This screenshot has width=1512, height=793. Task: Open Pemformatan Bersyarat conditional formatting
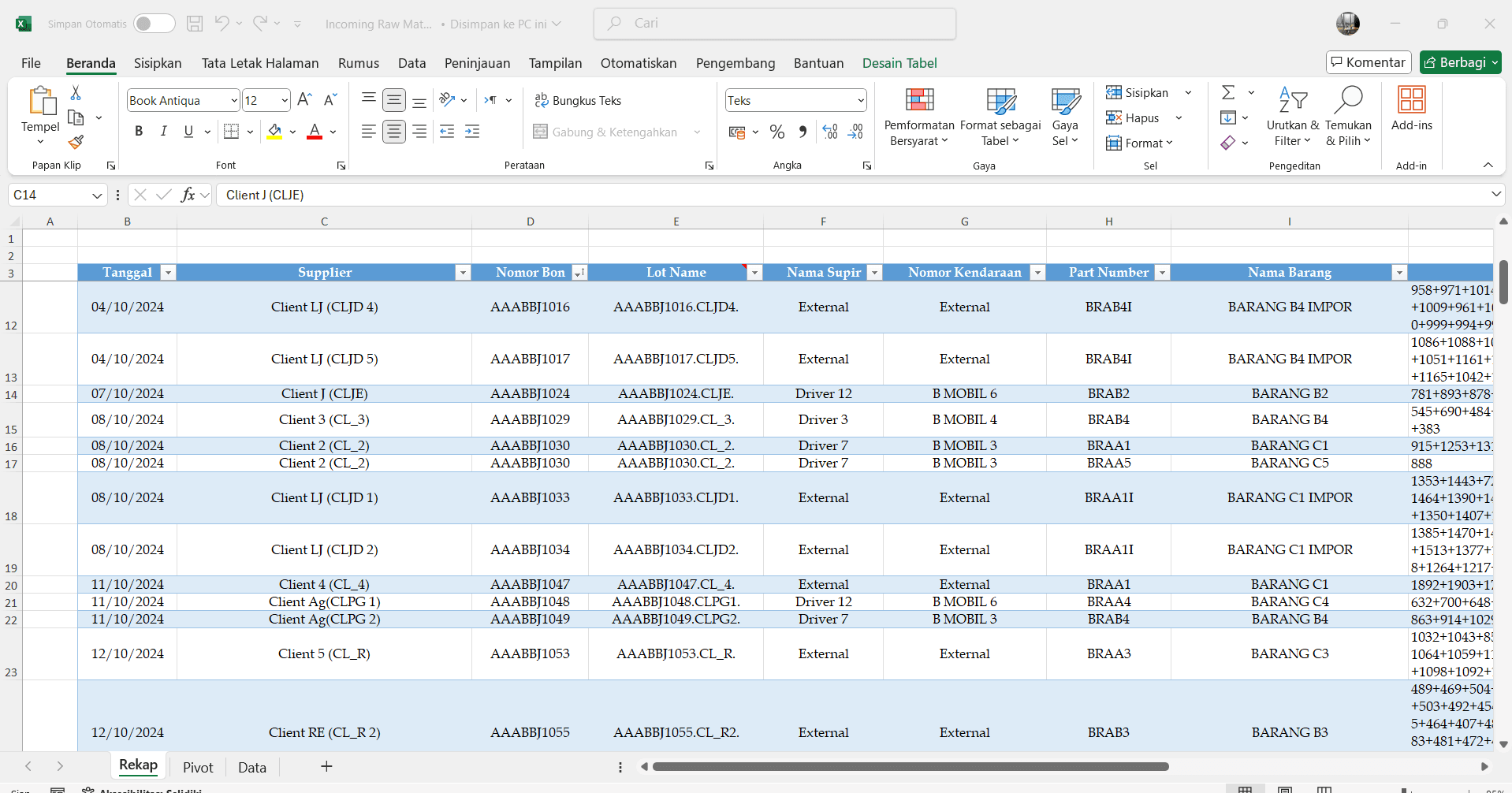[x=919, y=117]
